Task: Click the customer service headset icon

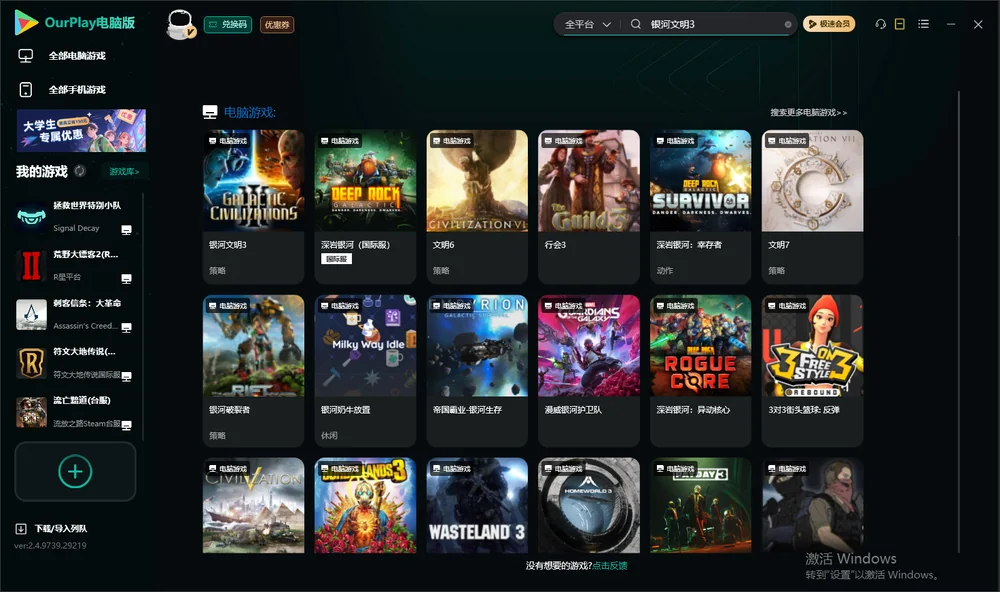Action: click(880, 24)
